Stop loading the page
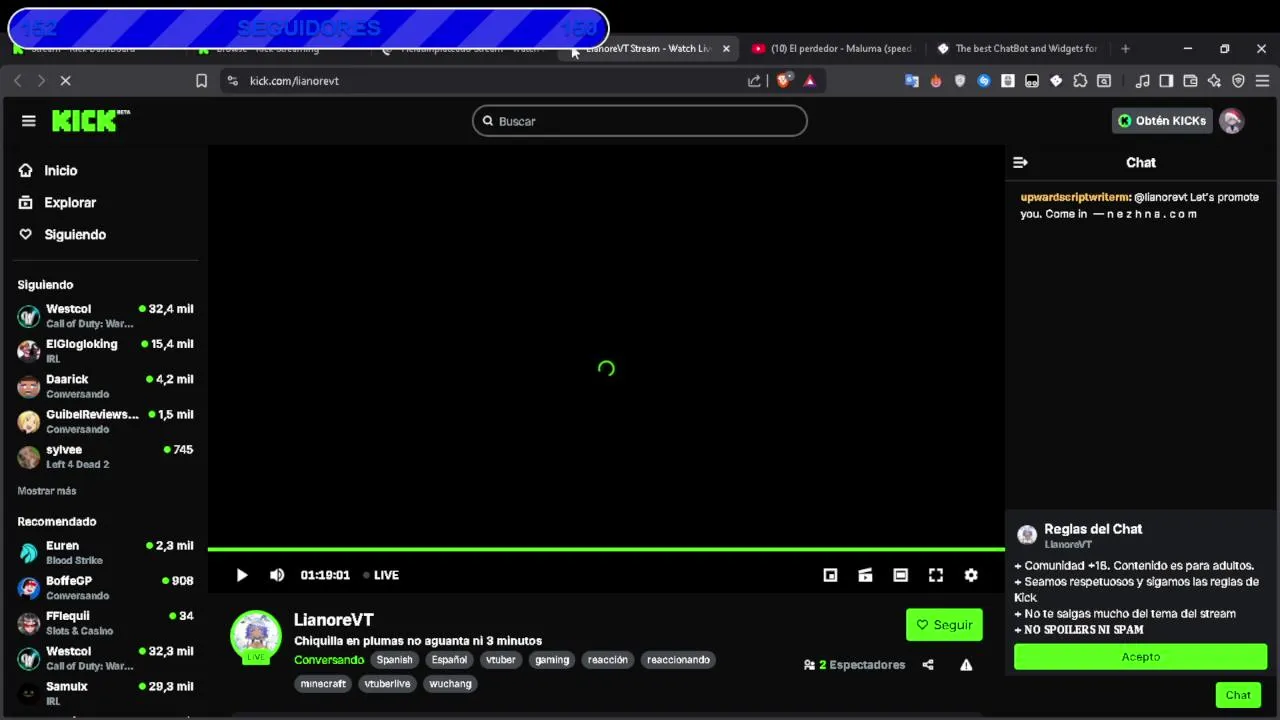Screen dimensions: 1280x720 coord(65,81)
